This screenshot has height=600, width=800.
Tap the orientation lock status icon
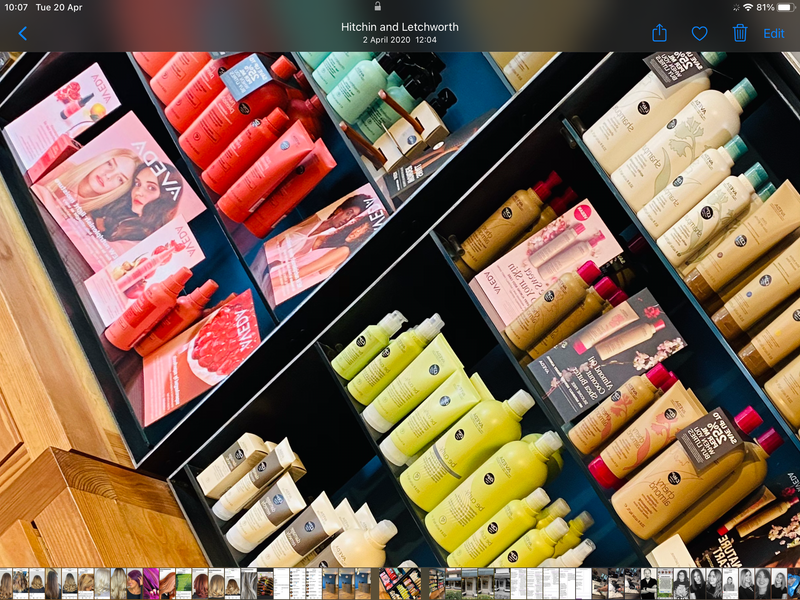732,7
